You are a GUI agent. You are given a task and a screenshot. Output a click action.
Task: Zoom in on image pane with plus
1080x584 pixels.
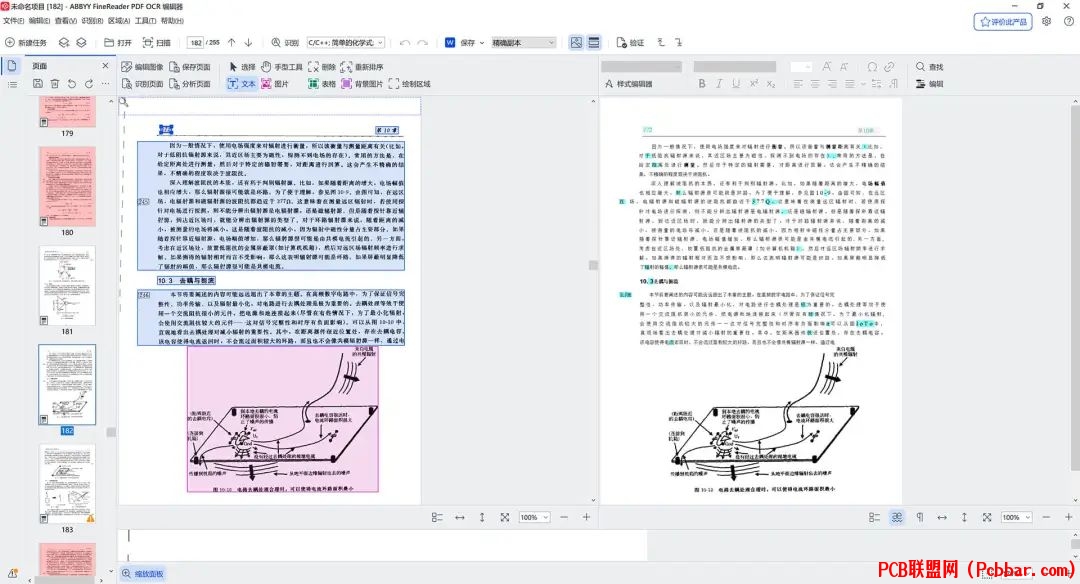click(x=586, y=517)
